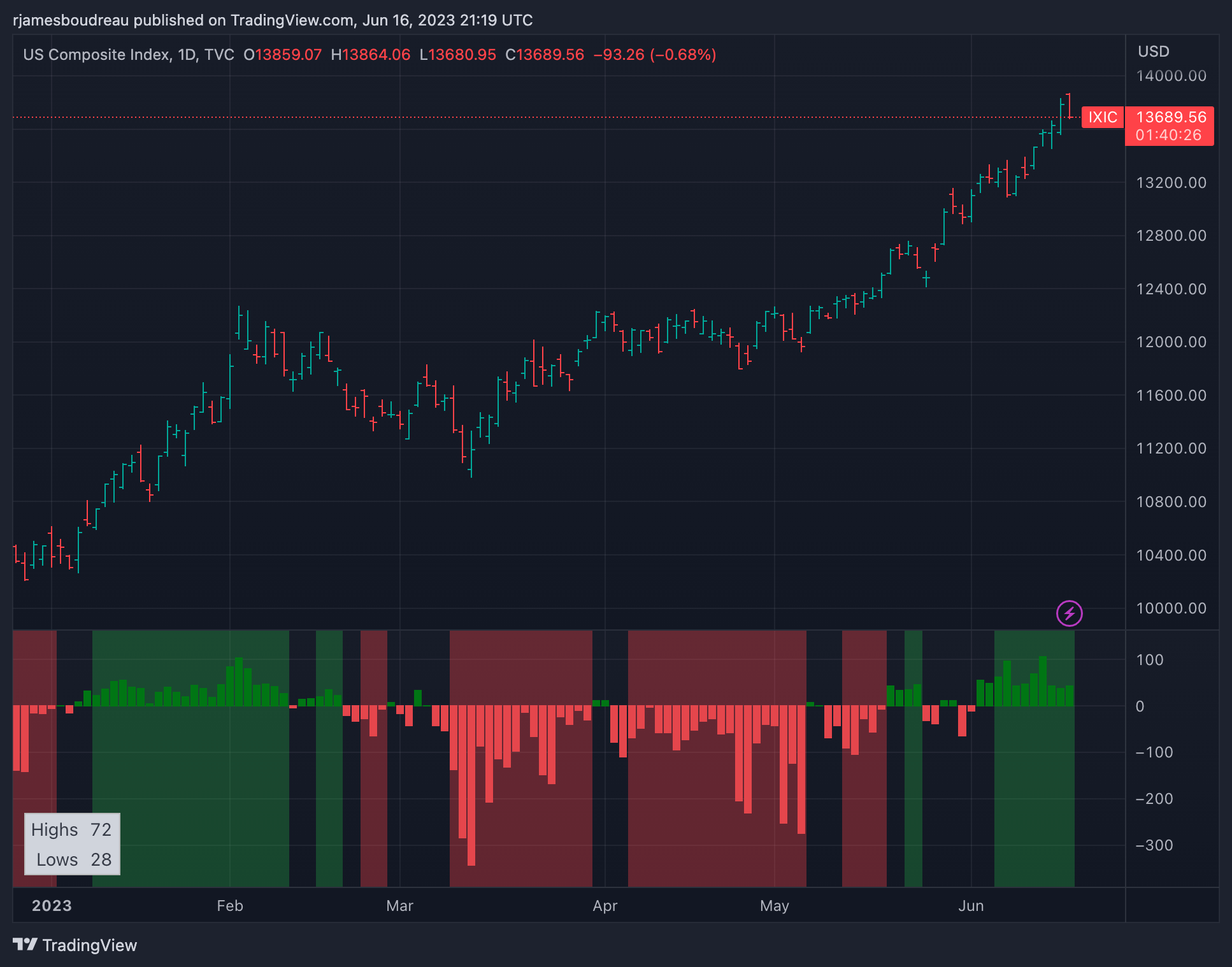Click the −300 indicator scale label
This screenshot has height=967, width=1232.
pyautogui.click(x=1154, y=845)
